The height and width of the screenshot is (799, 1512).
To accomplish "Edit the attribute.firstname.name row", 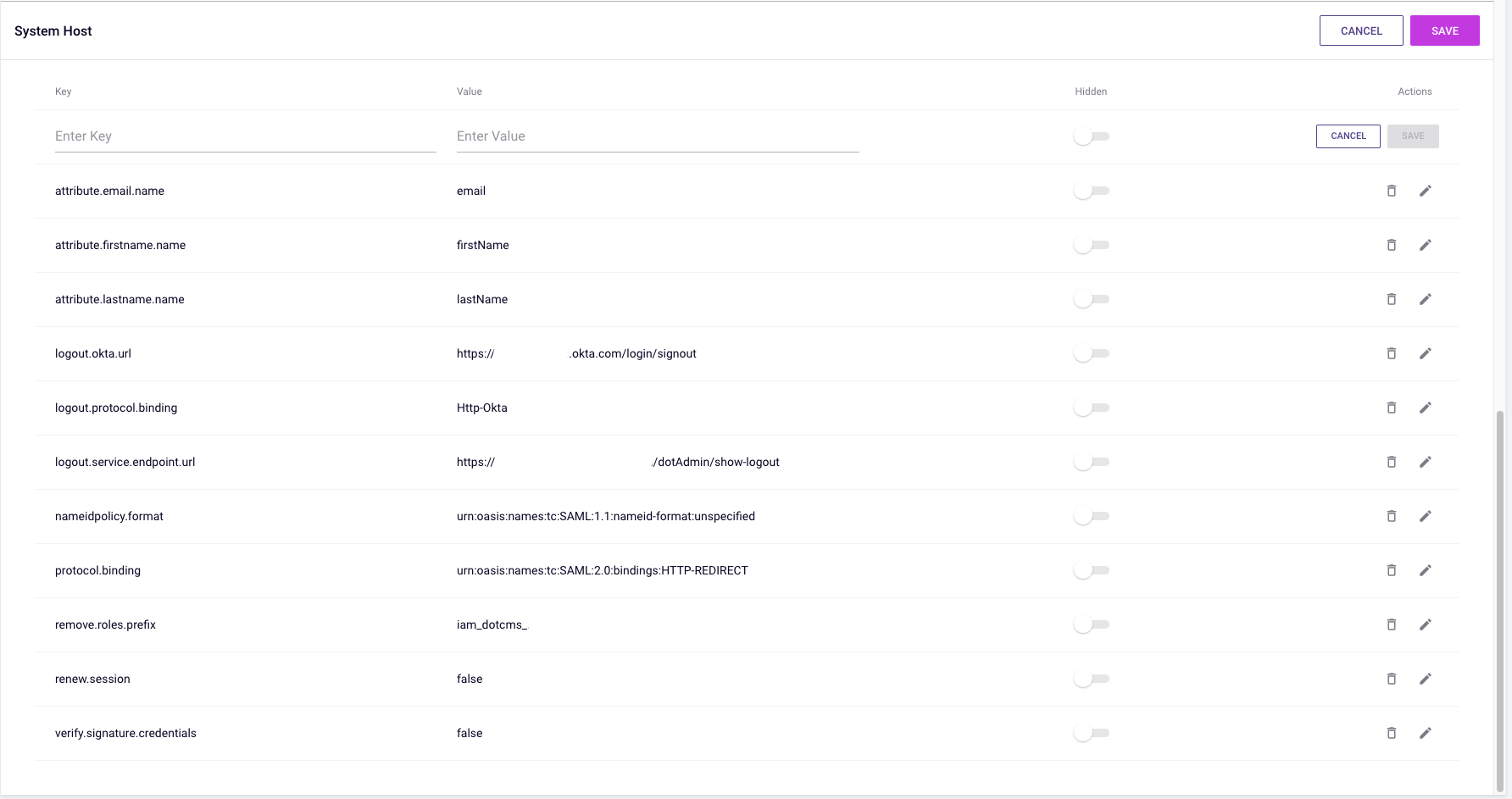I will point(1425,245).
